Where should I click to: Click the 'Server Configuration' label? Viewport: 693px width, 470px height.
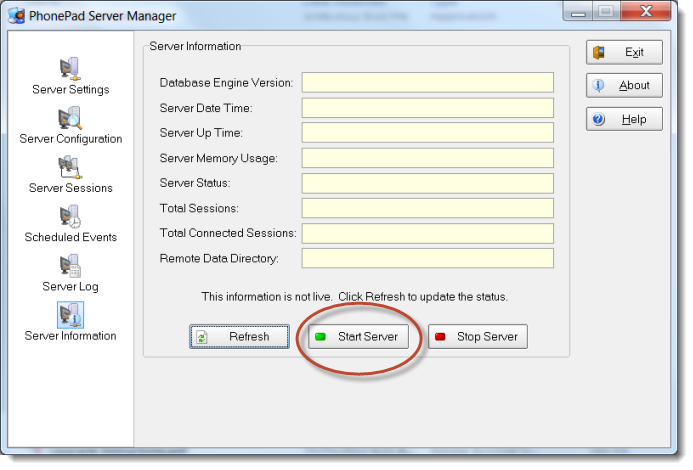coord(71,139)
